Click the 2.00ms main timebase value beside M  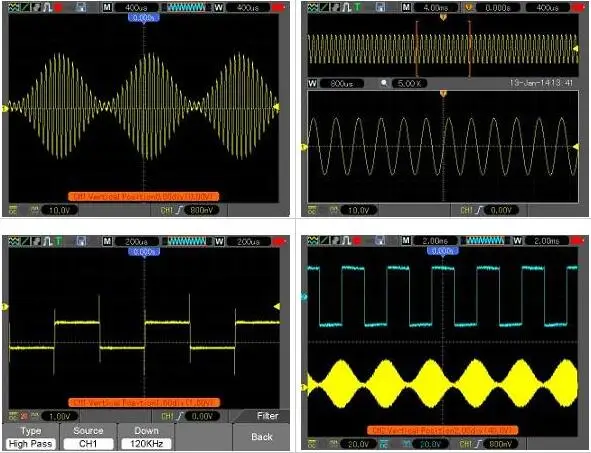[435, 240]
